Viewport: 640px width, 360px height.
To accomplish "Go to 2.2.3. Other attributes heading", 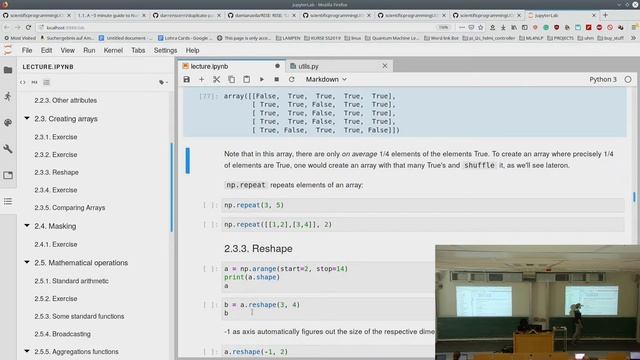I will (x=65, y=100).
